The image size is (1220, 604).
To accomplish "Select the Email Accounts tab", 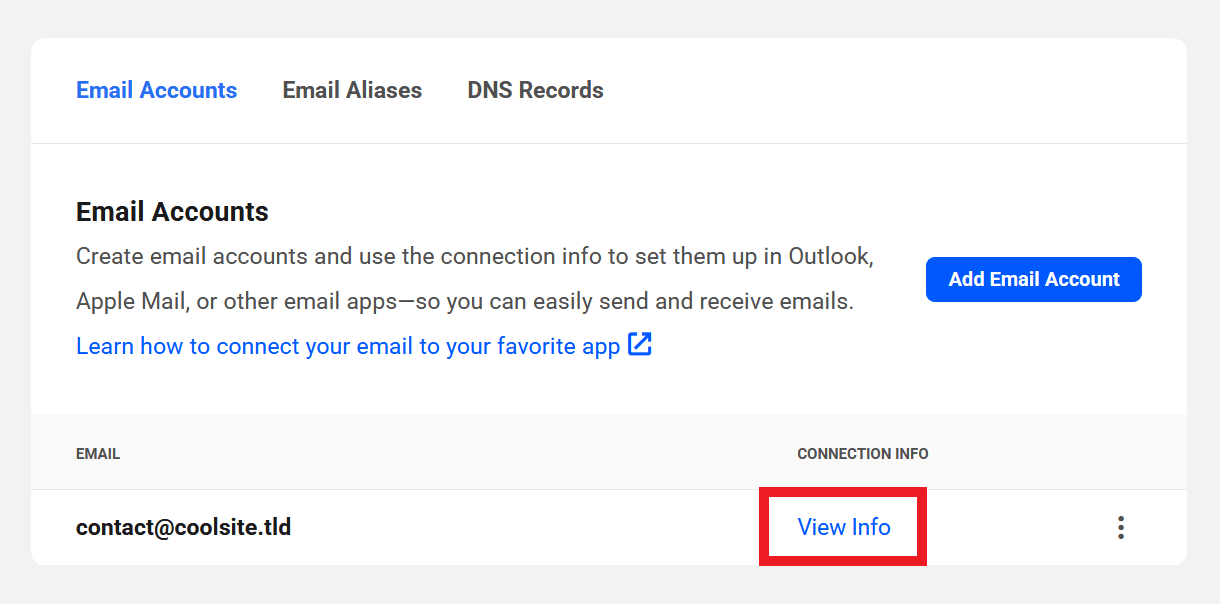I will tap(156, 90).
